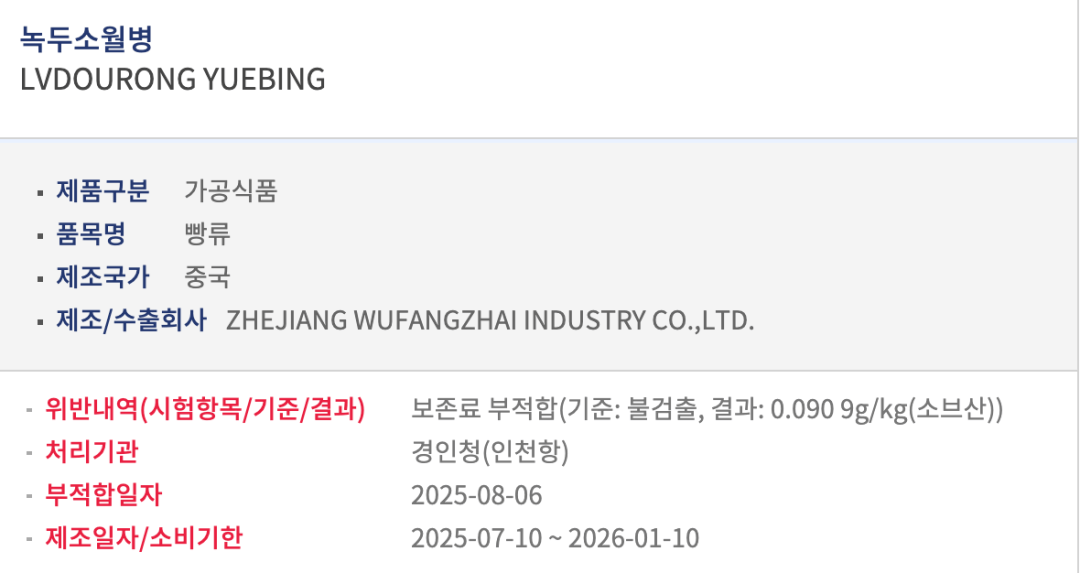
Task: Select the 제품구분 label
Action: [102, 190]
